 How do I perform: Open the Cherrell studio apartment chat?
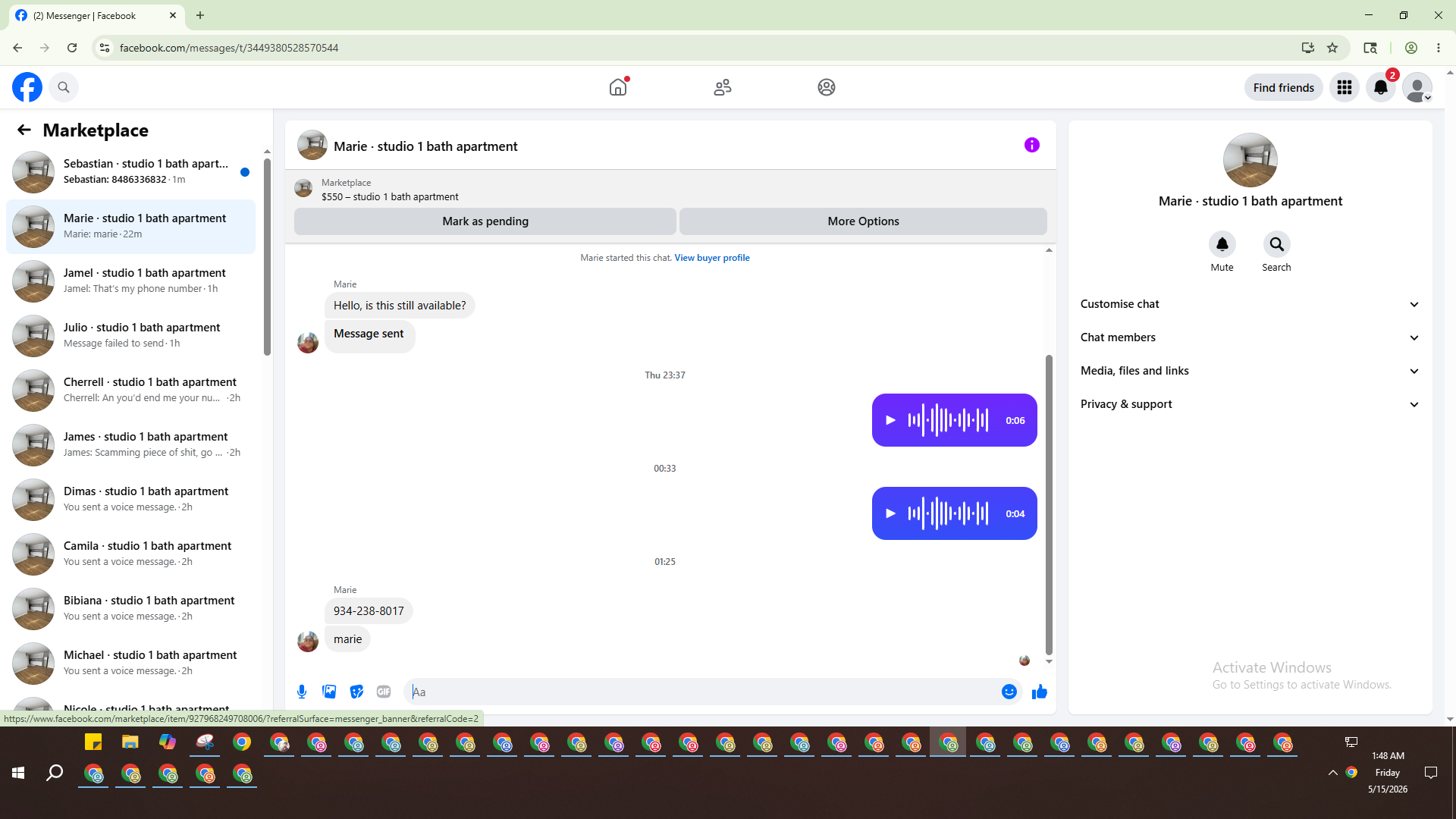[x=130, y=391]
